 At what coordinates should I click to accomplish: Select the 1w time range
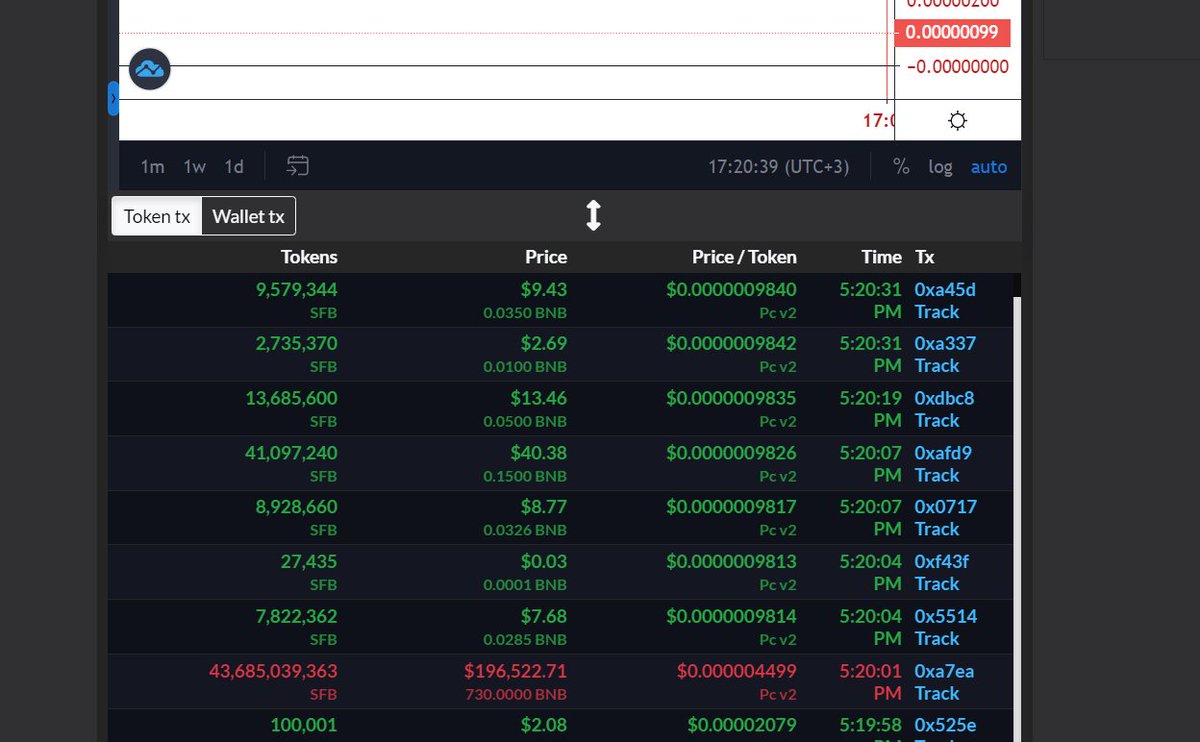pos(194,167)
